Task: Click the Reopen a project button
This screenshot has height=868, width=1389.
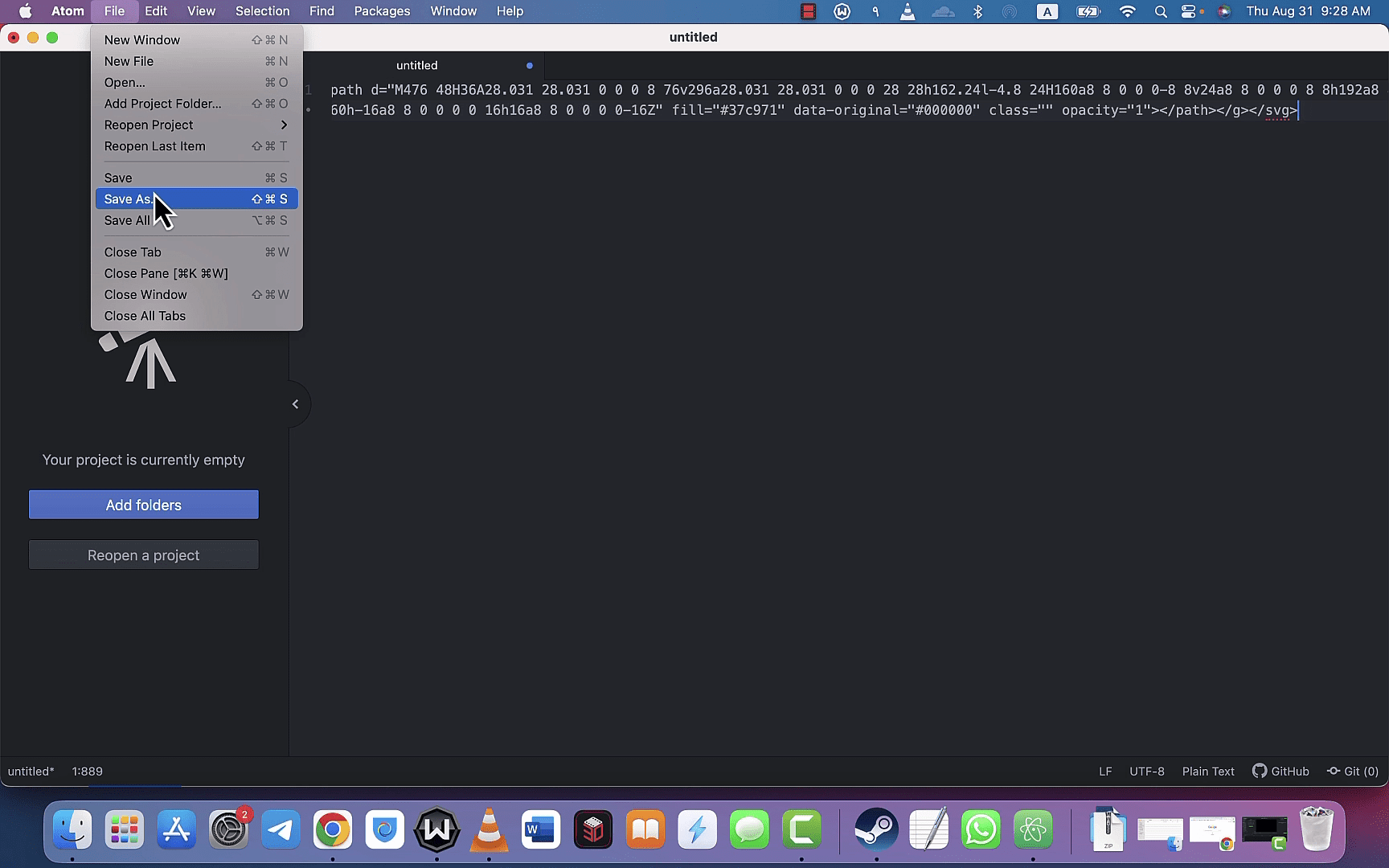Action: (144, 555)
